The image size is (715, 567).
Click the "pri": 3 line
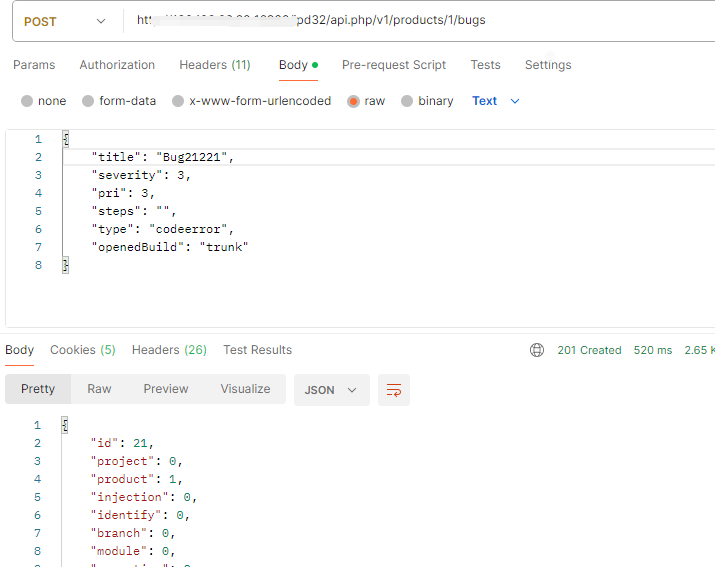[123, 193]
